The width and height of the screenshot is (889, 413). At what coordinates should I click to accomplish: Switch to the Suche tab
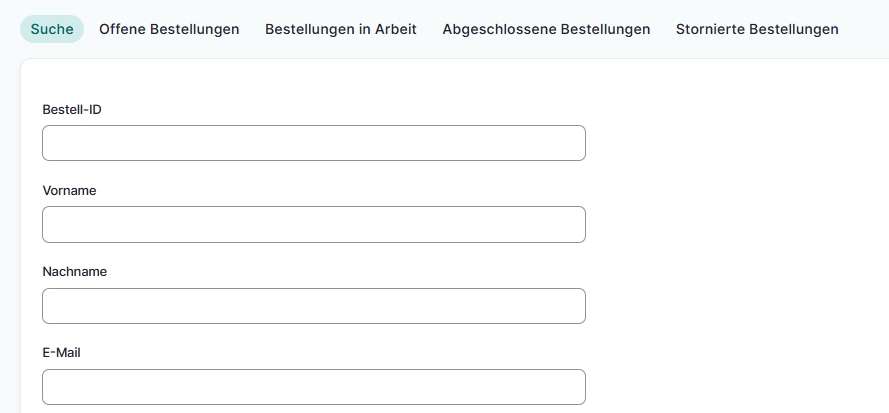click(52, 29)
